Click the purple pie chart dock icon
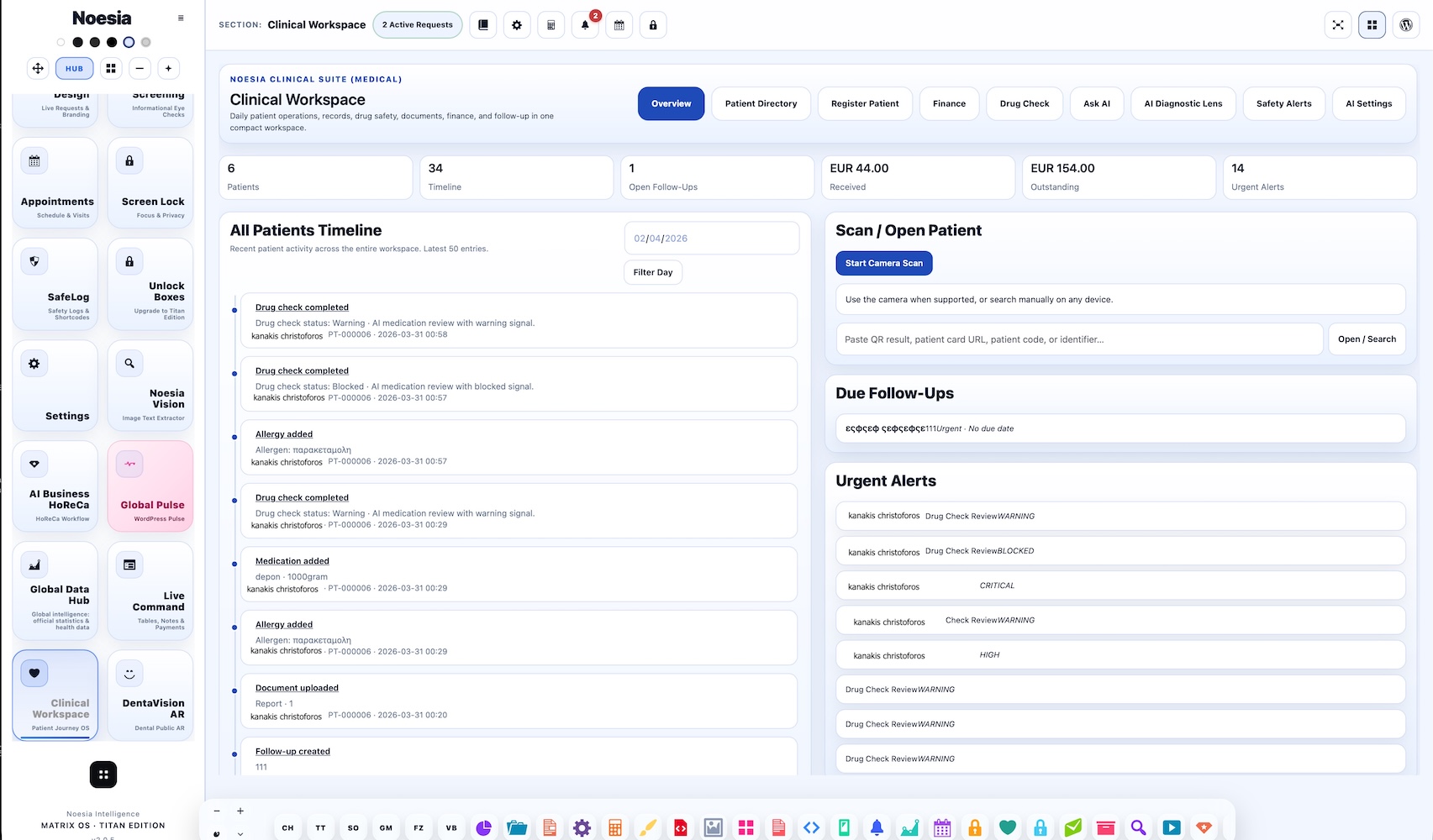The width and height of the screenshot is (1433, 840). click(483, 828)
